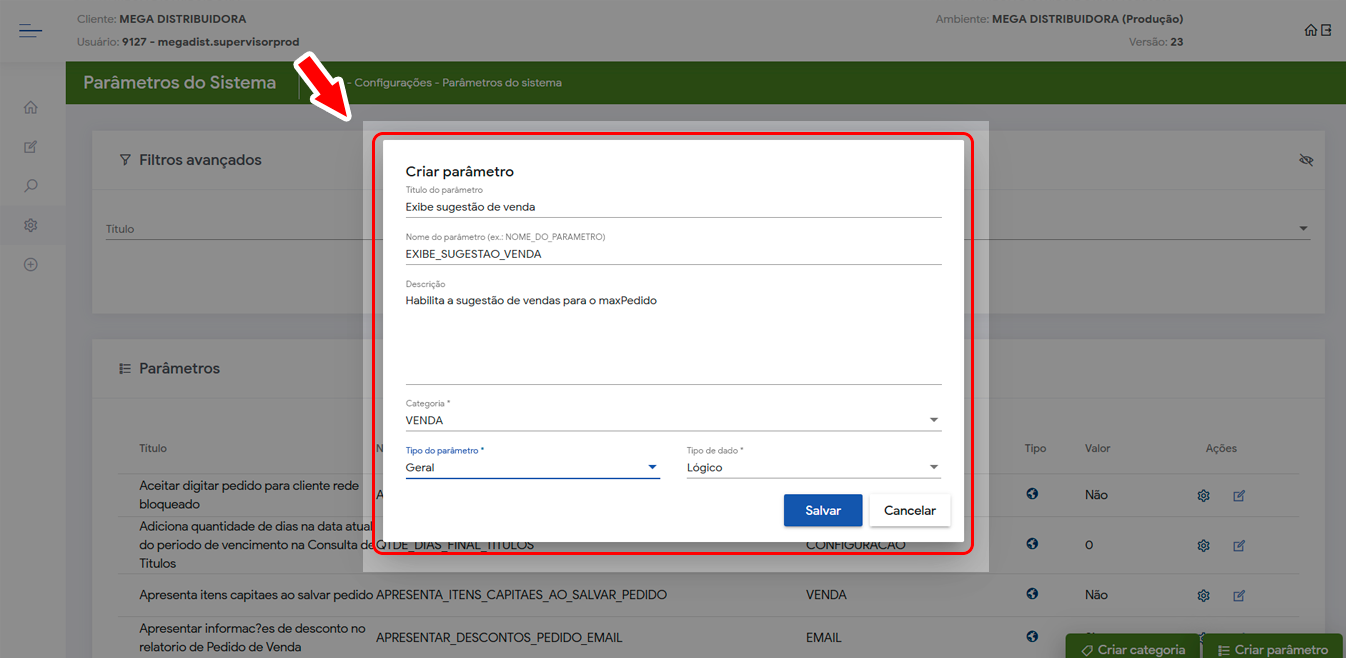Click the home icon in the left sidebar
The height and width of the screenshot is (658, 1346).
pos(31,108)
